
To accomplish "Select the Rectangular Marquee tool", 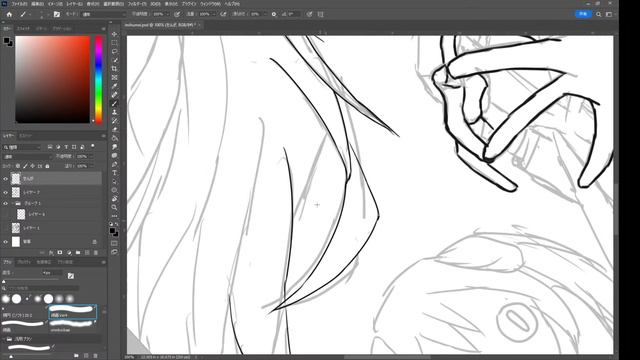I will (114, 43).
